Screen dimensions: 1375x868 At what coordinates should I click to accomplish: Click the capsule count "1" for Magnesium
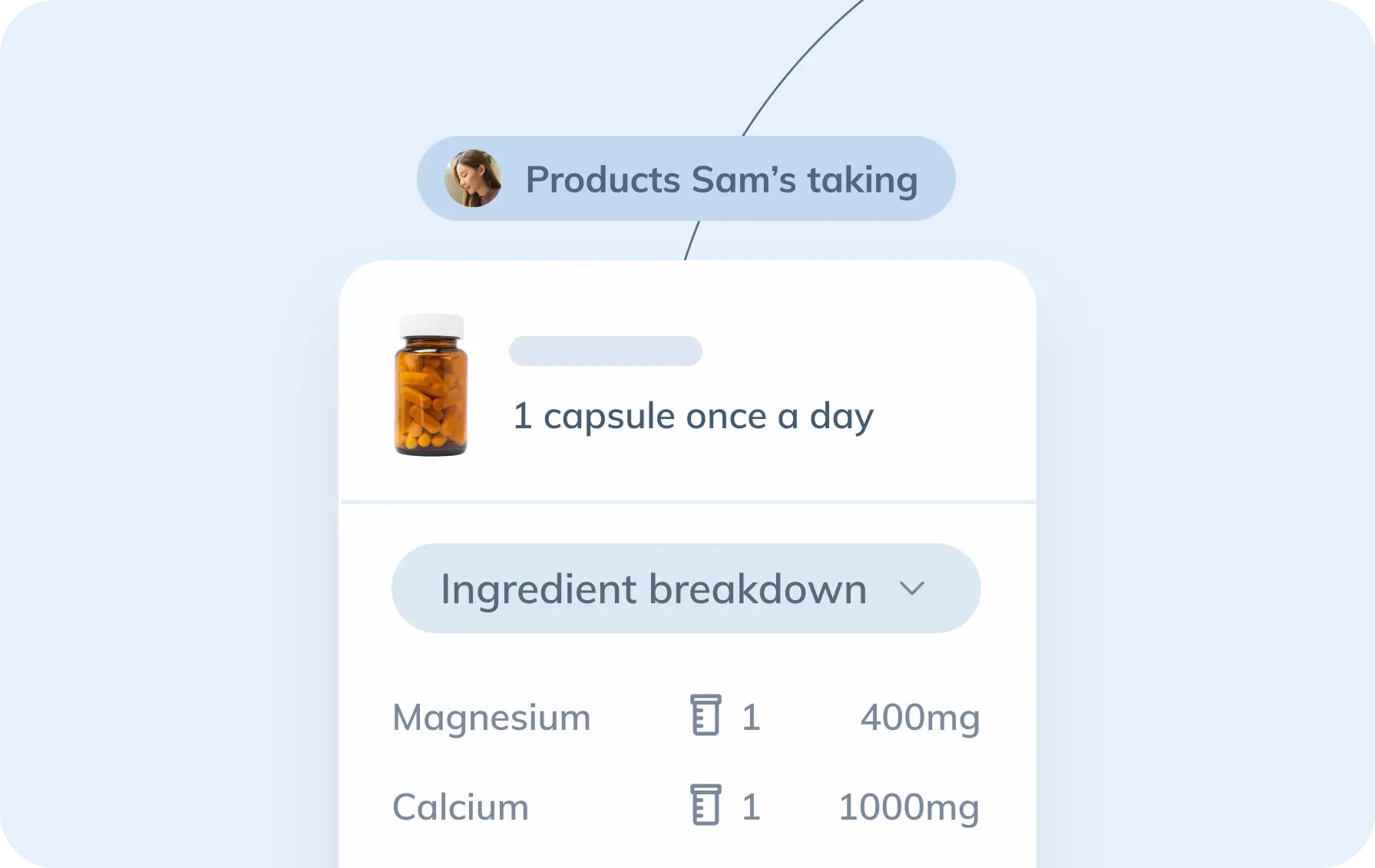pos(751,718)
